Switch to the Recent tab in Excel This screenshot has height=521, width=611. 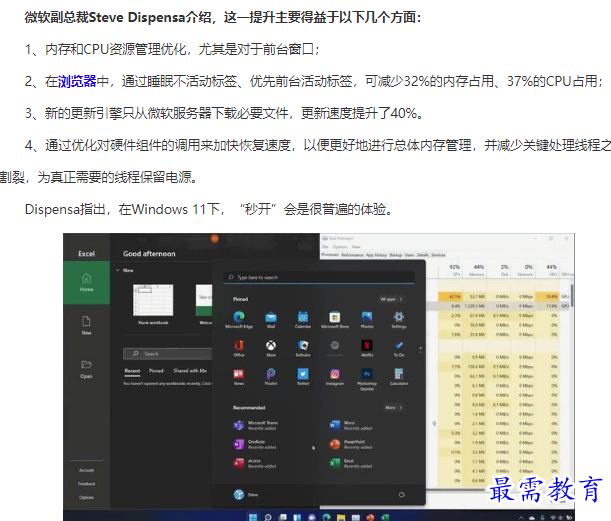click(132, 371)
